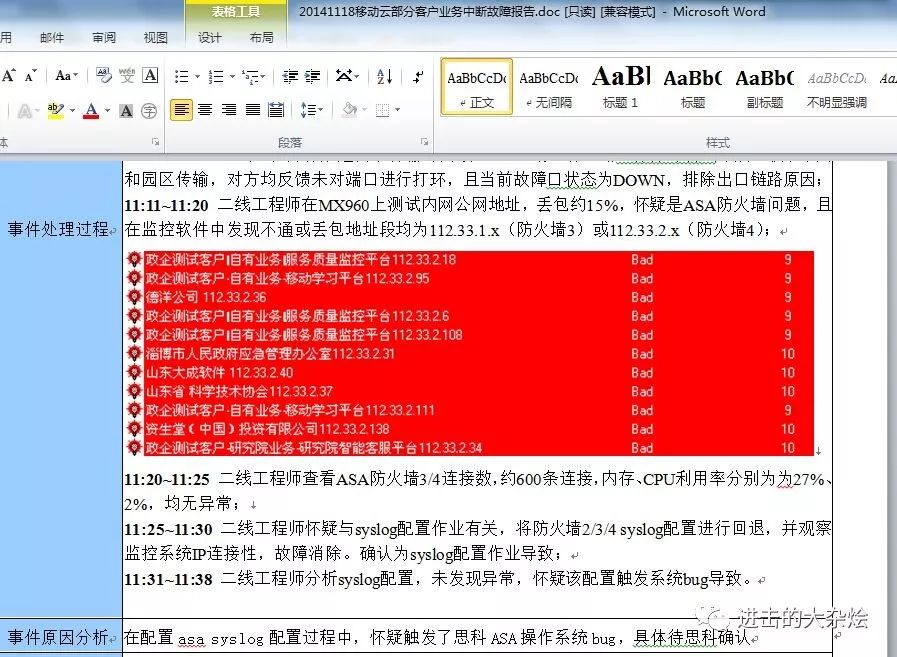Open the Line Spacing menu
This screenshot has height=657, width=897.
click(312, 110)
